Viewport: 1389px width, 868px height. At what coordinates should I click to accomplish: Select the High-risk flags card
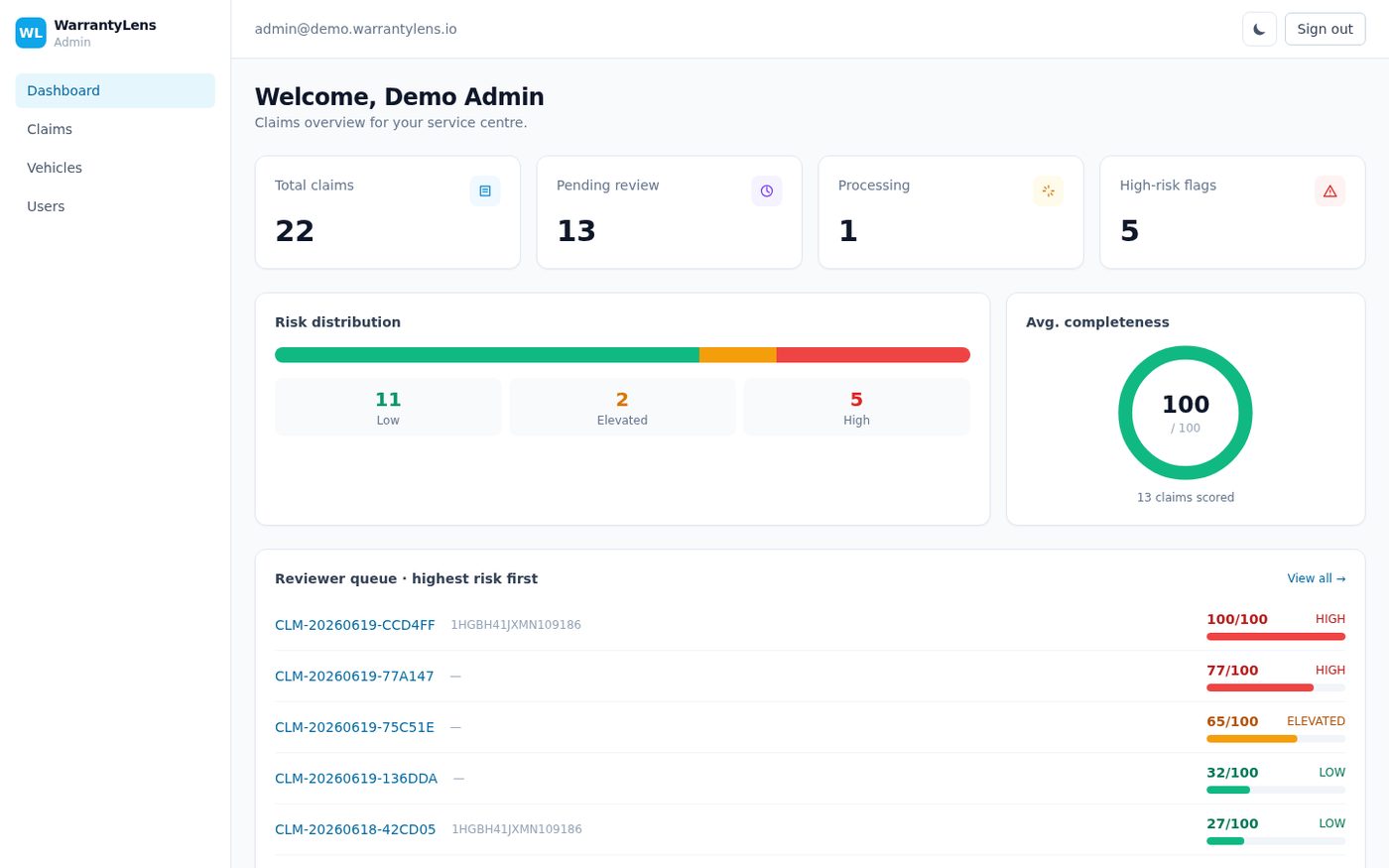(x=1232, y=212)
